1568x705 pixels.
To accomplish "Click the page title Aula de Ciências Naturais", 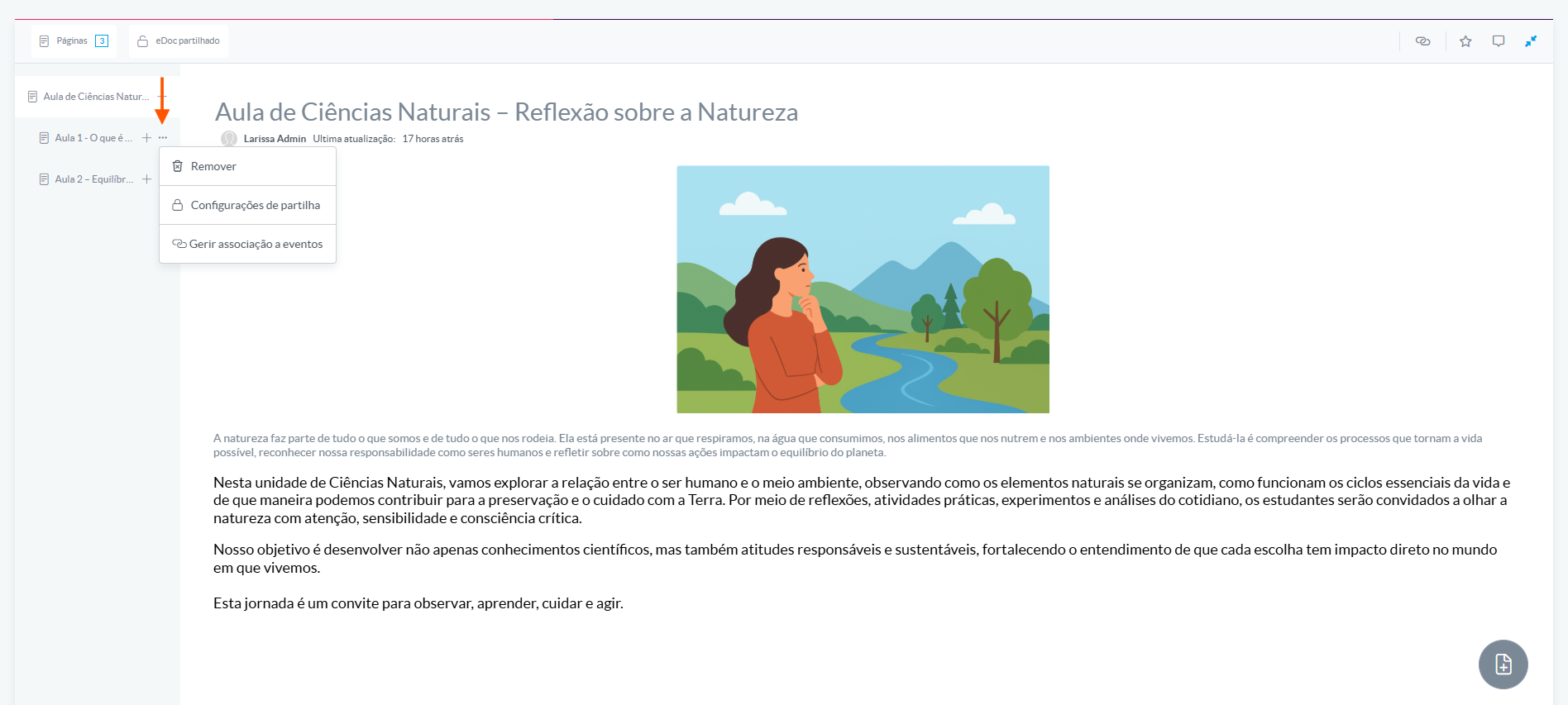I will pyautogui.click(x=506, y=112).
